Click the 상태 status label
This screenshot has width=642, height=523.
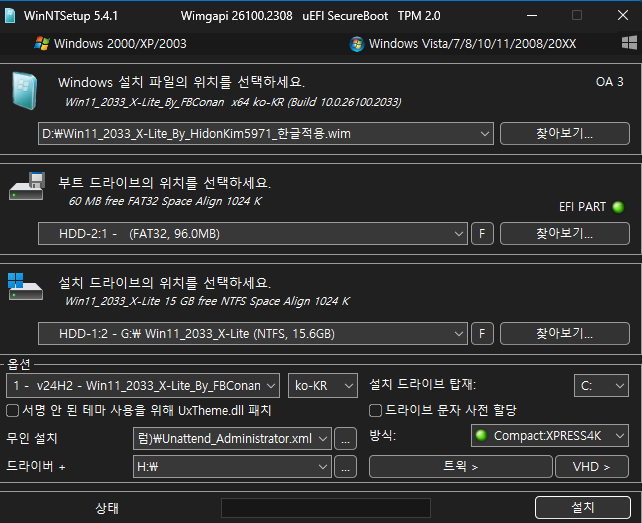[107, 508]
